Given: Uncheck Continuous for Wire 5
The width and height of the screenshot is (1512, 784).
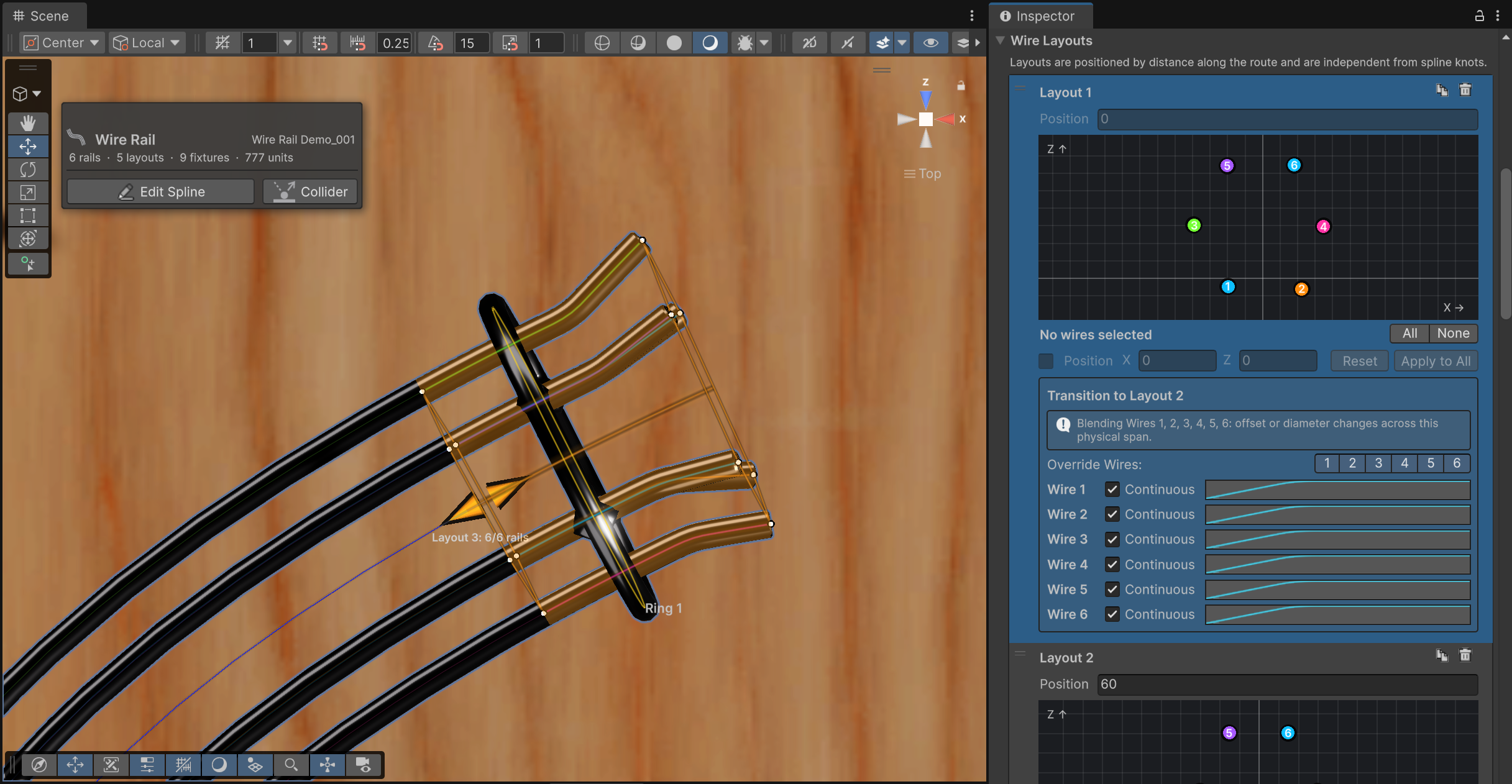Looking at the screenshot, I should click(1112, 590).
